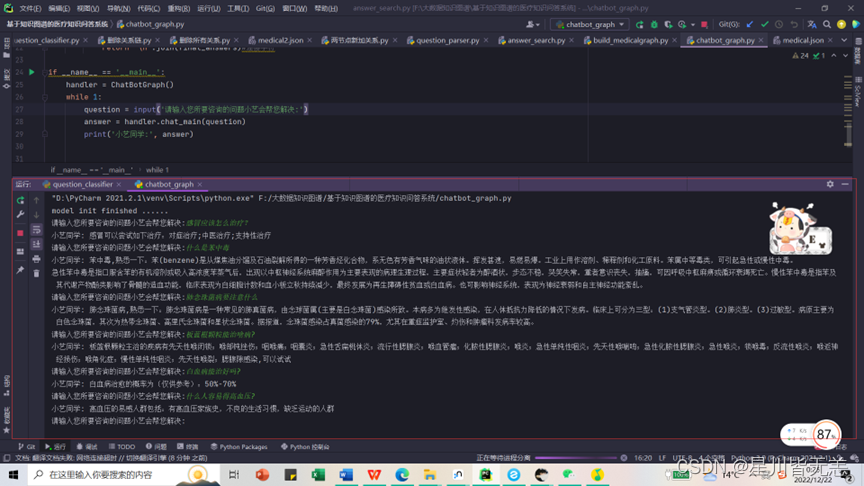This screenshot has width=864, height=486.
Task: Click Git commit green checkmark
Action: 764,24
